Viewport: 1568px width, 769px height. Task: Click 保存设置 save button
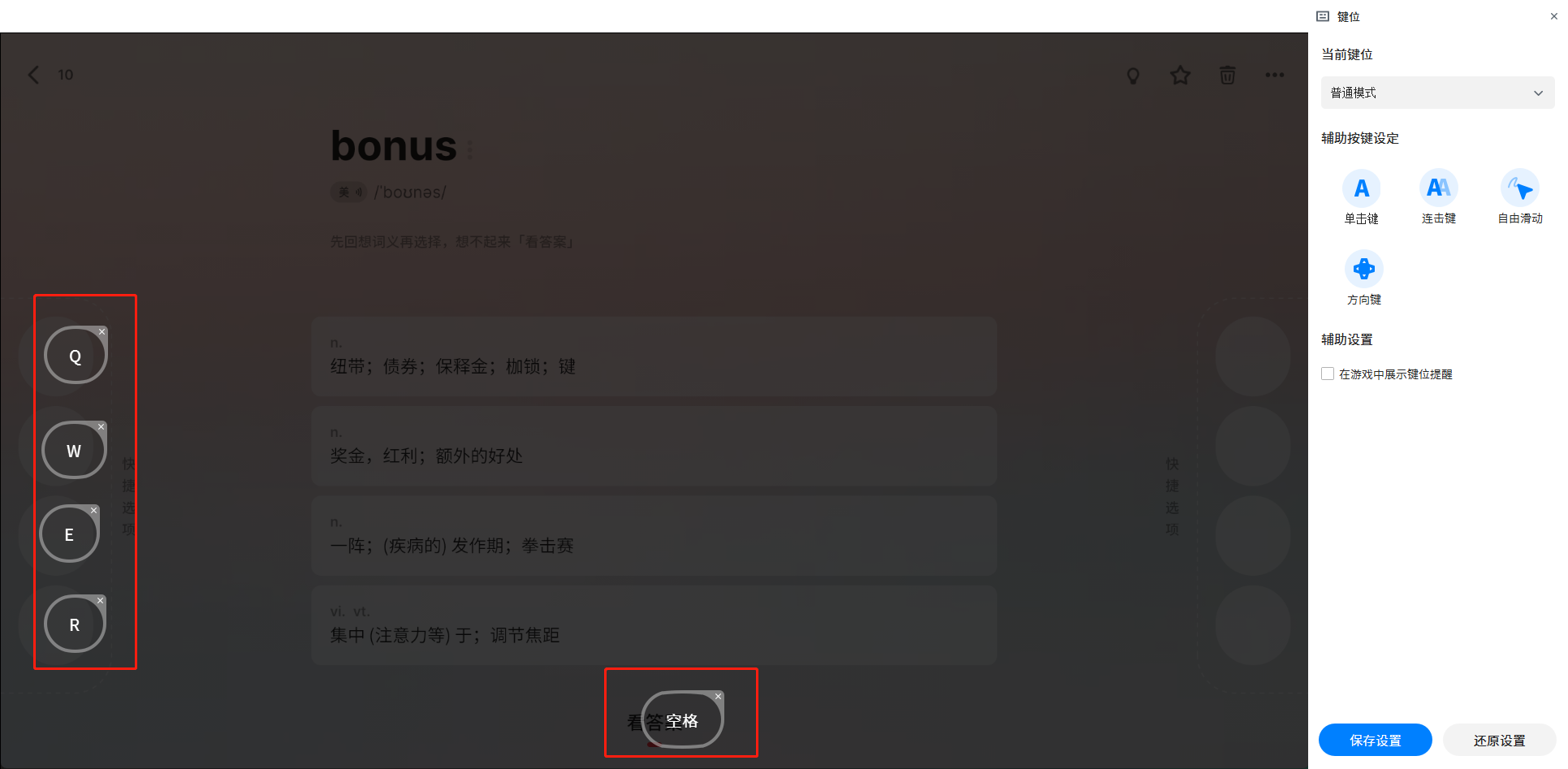1375,740
